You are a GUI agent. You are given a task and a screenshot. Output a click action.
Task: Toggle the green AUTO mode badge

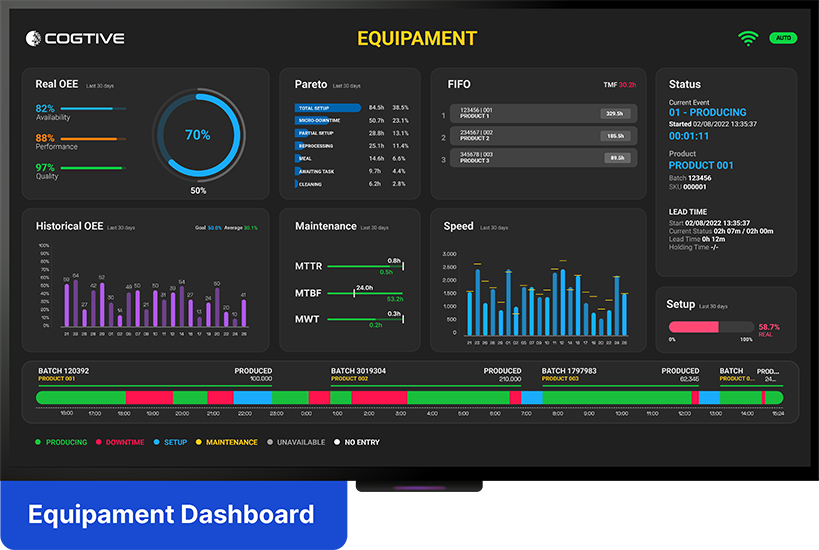tap(783, 38)
